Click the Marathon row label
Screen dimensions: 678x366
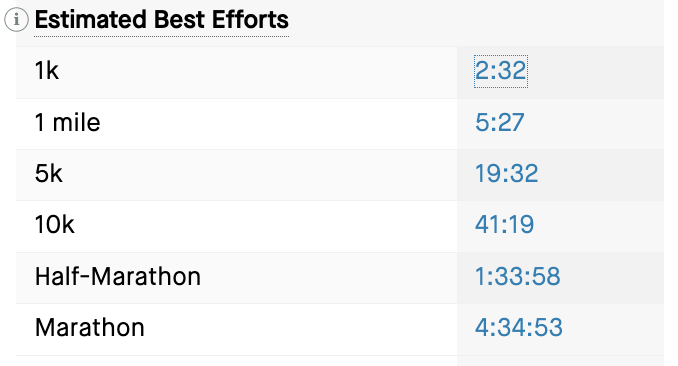pyautogui.click(x=90, y=327)
